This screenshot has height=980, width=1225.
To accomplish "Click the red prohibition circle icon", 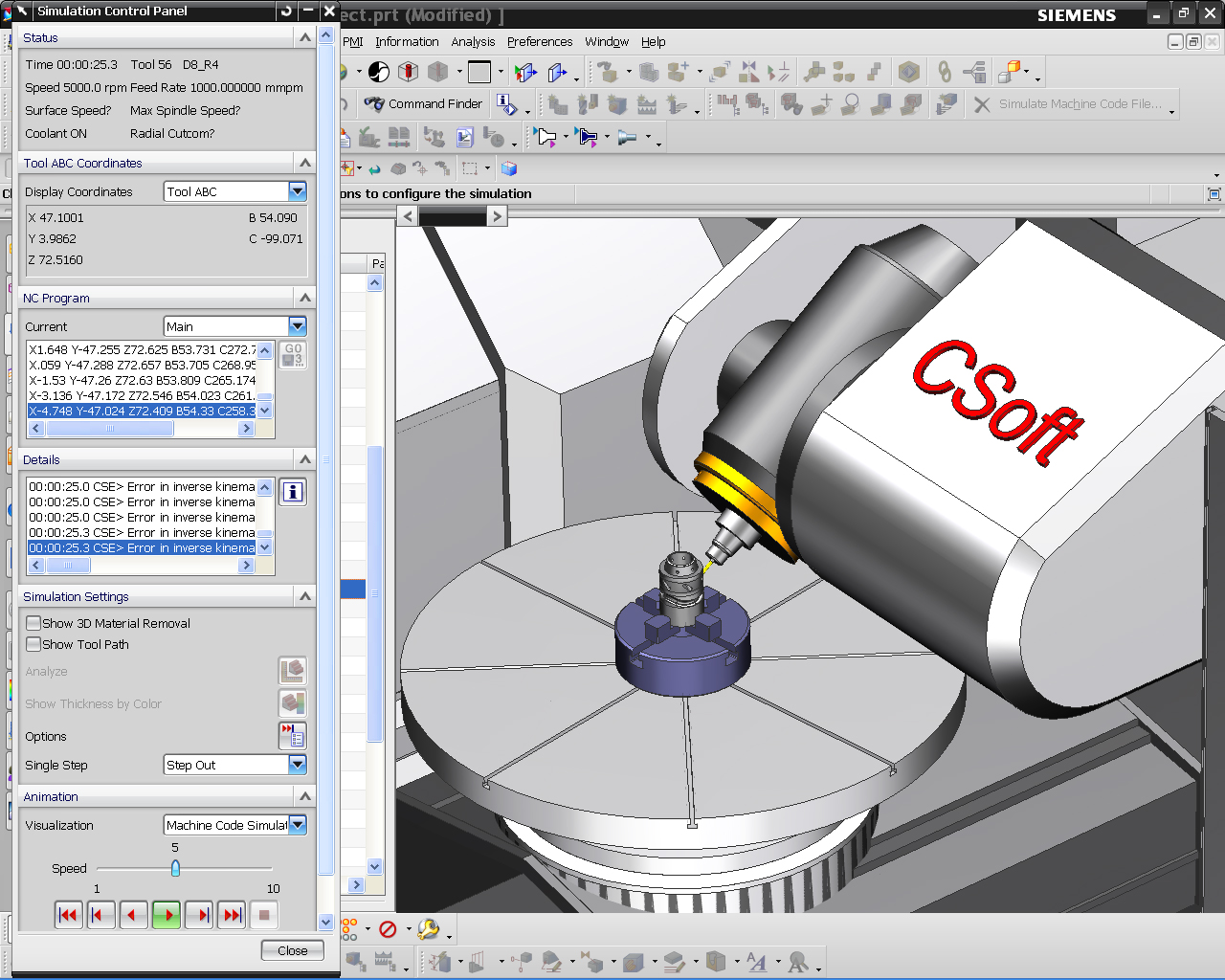I will pos(388,929).
